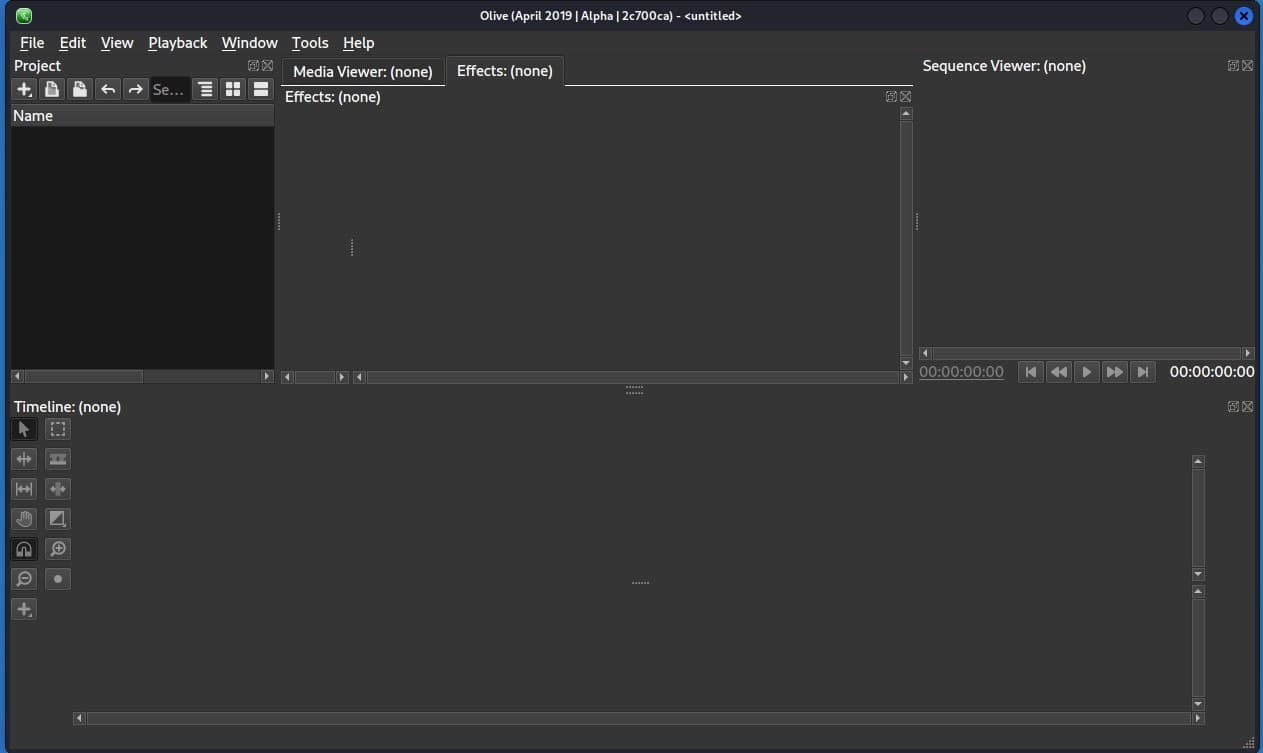Click the underlined current timecode 00:00:00:00

click(x=961, y=372)
